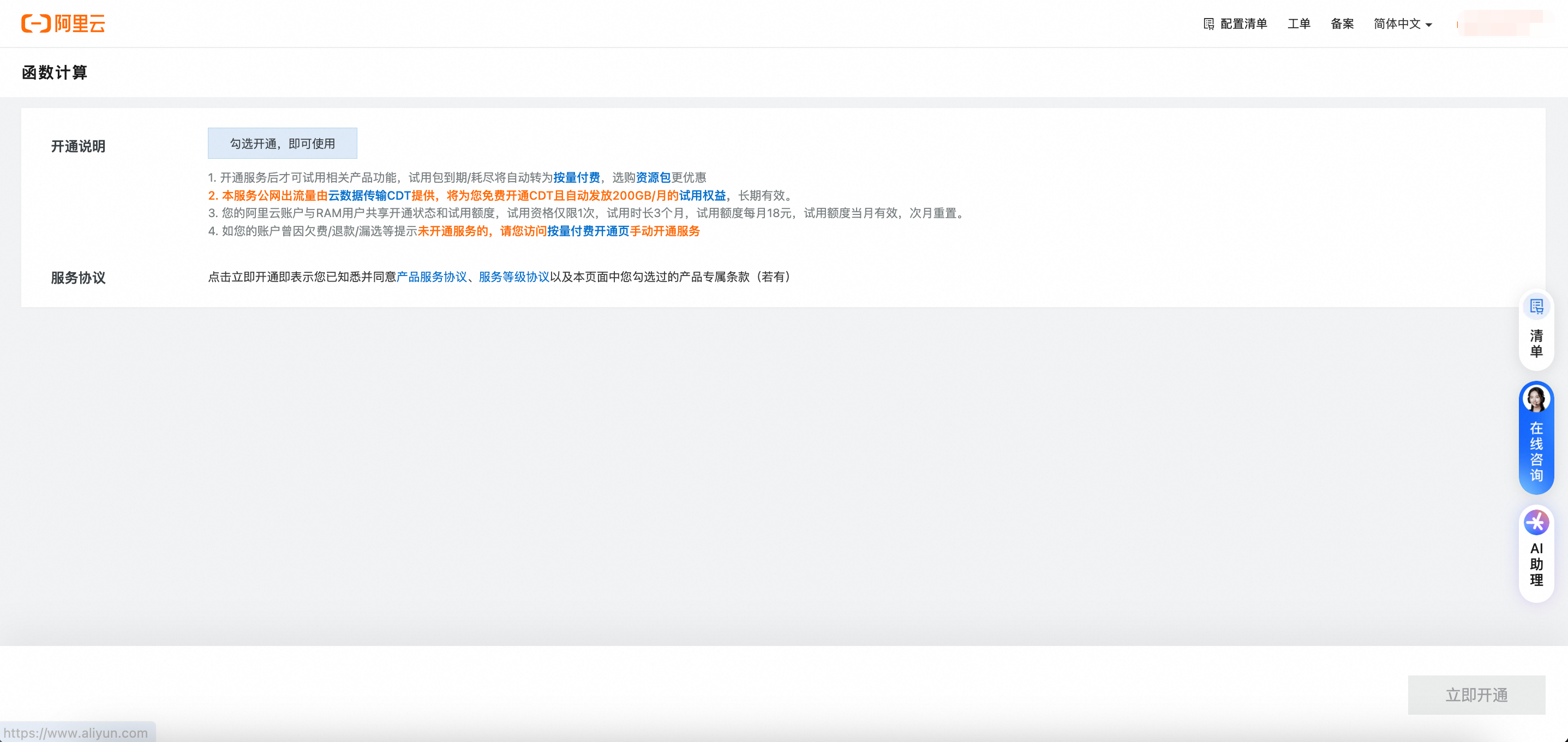This screenshot has height=742, width=1568.
Task: Open the 资源包 resource package link
Action: pos(653,178)
